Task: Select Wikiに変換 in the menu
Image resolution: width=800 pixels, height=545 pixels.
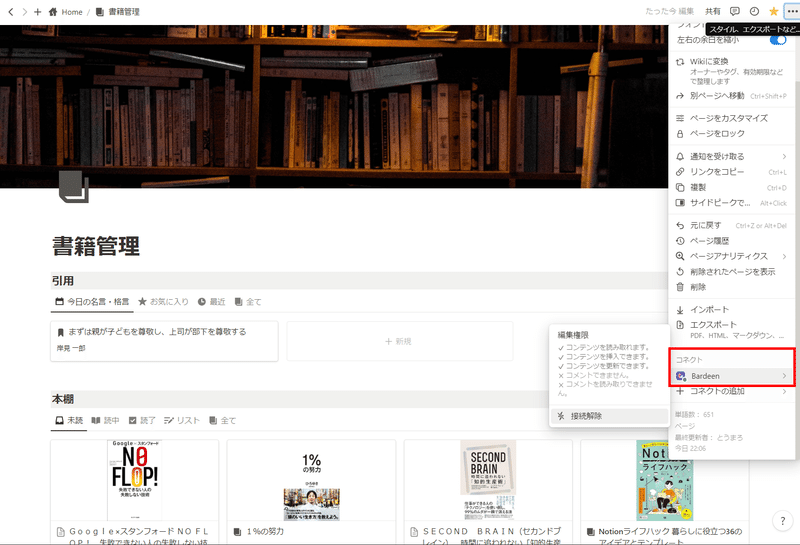Action: tap(732, 70)
